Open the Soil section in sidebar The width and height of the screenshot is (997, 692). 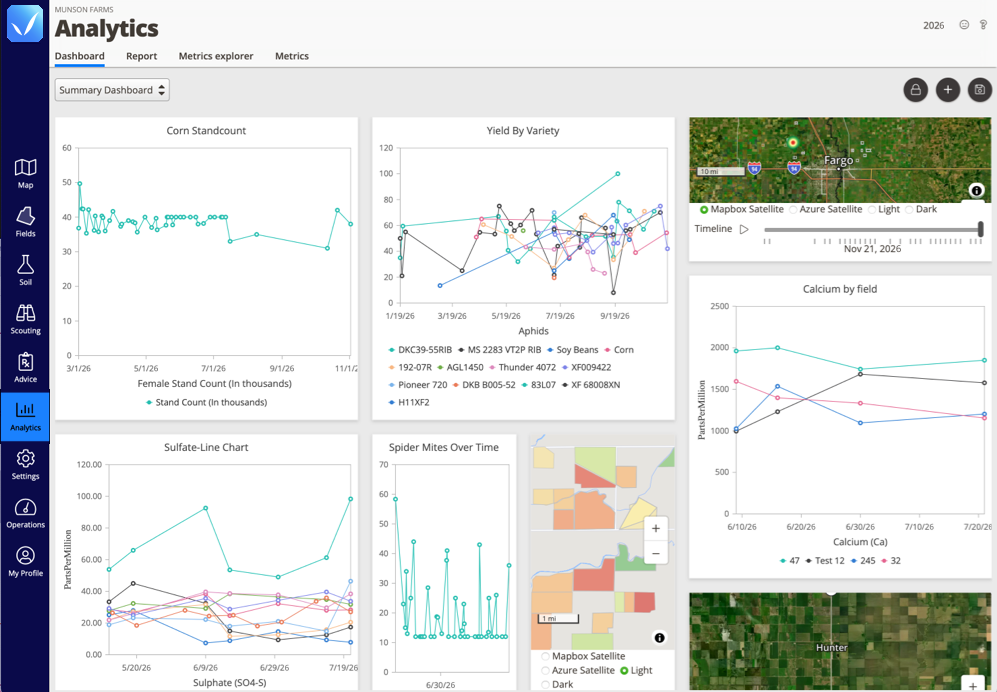pyautogui.click(x=25, y=270)
